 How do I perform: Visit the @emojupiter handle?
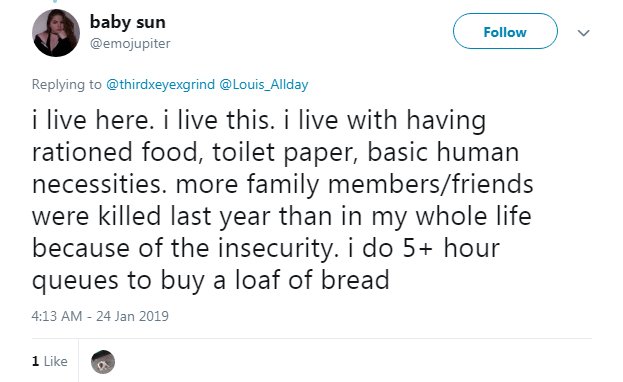pos(130,43)
